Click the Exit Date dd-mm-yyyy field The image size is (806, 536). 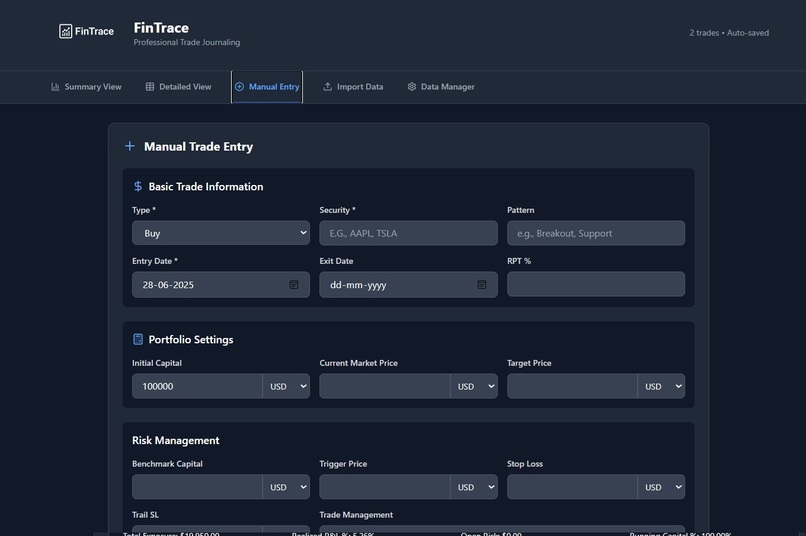click(409, 285)
